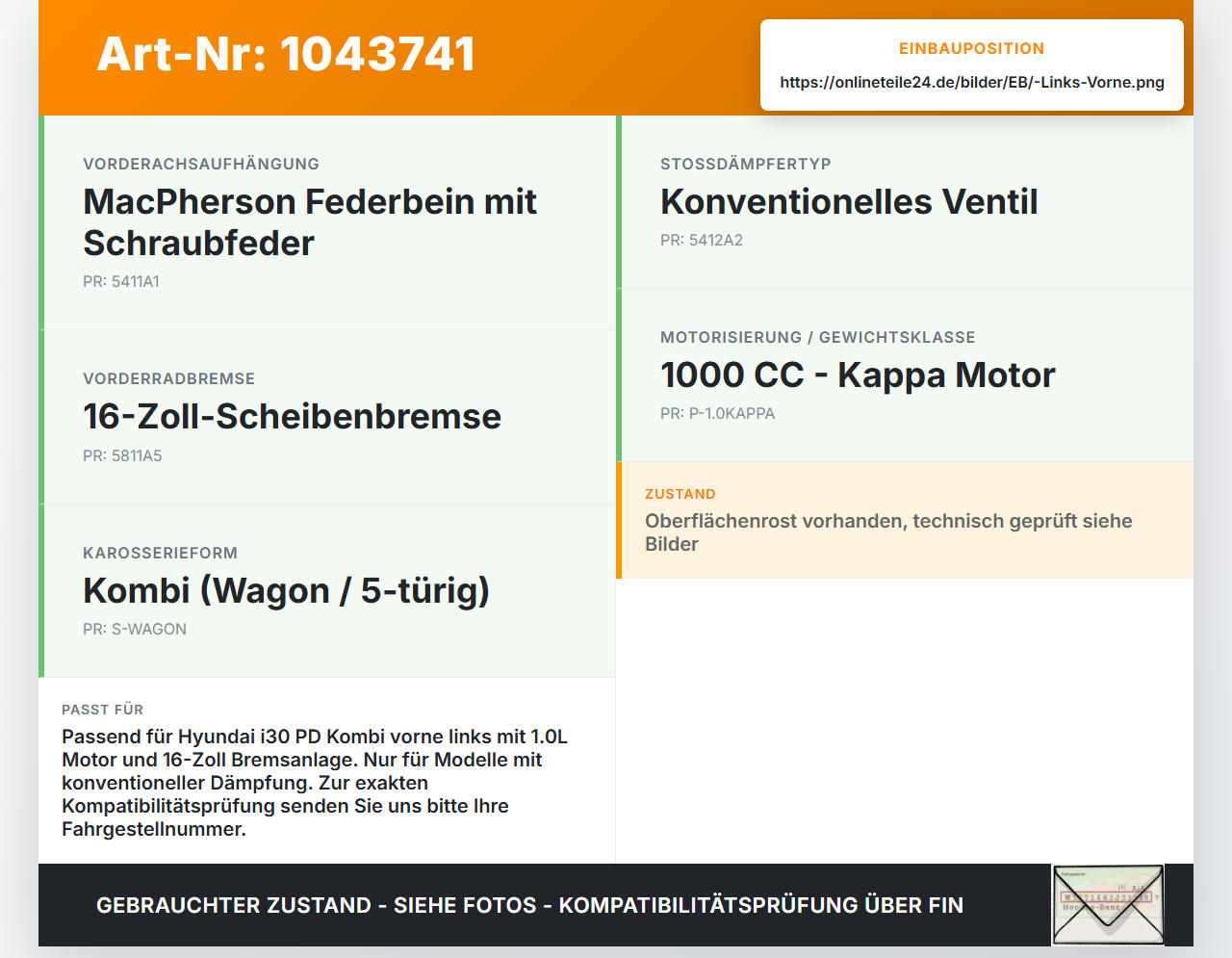Click the '16-Zoll-Scheibenbremse' value
The image size is (1232, 958).
pyautogui.click(x=293, y=416)
